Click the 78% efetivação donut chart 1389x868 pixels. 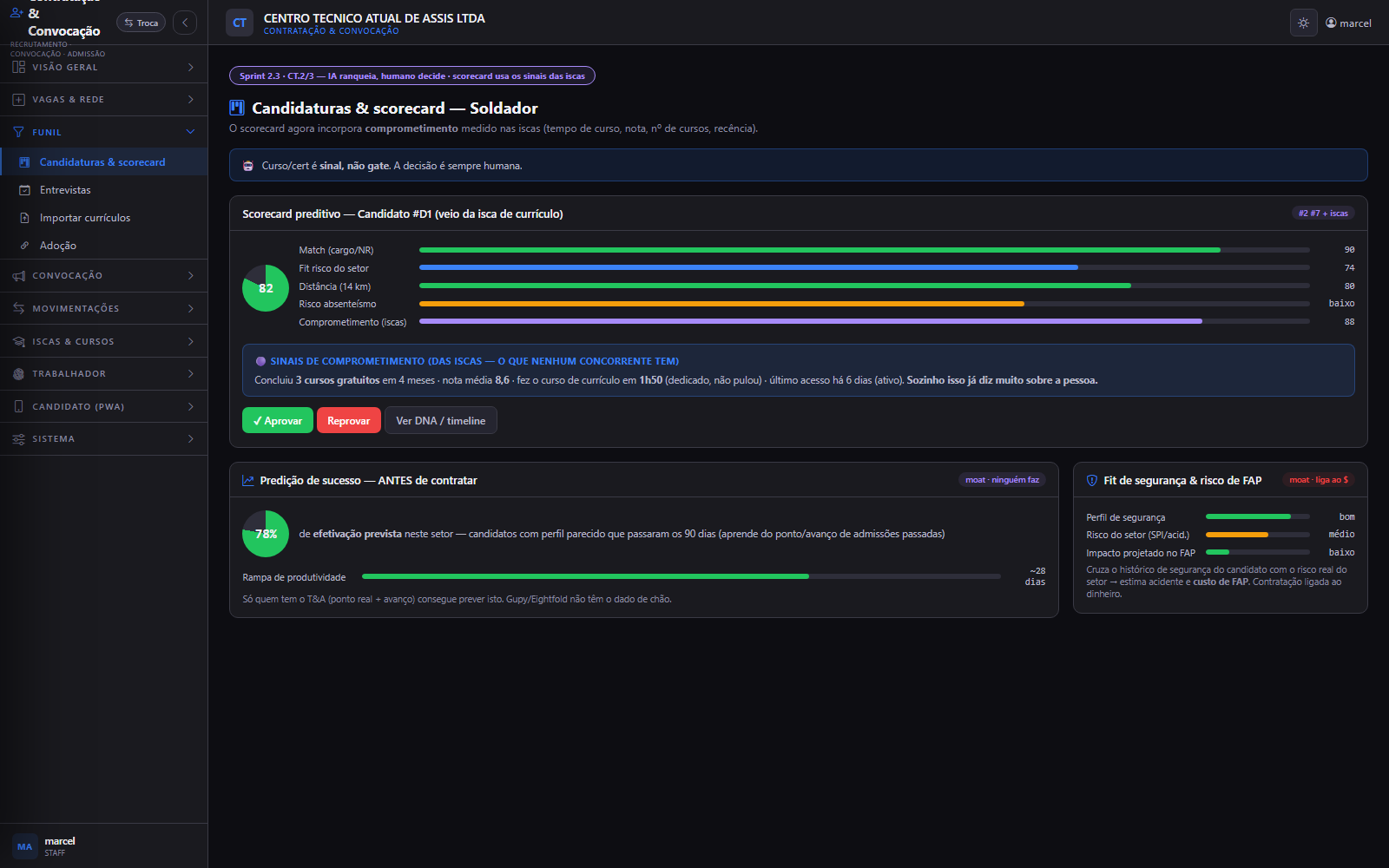coord(266,534)
